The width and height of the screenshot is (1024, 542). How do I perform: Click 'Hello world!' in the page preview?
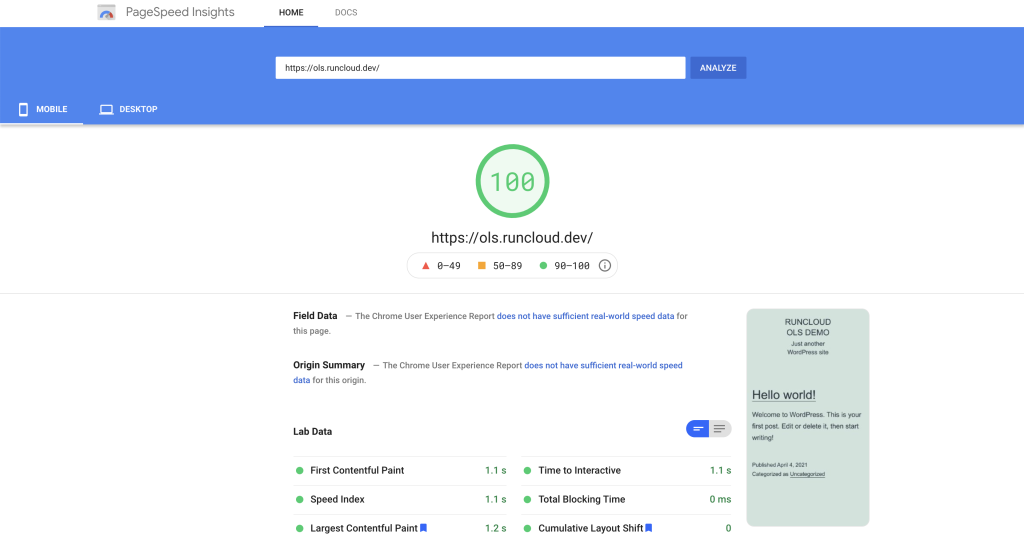pyautogui.click(x=784, y=395)
